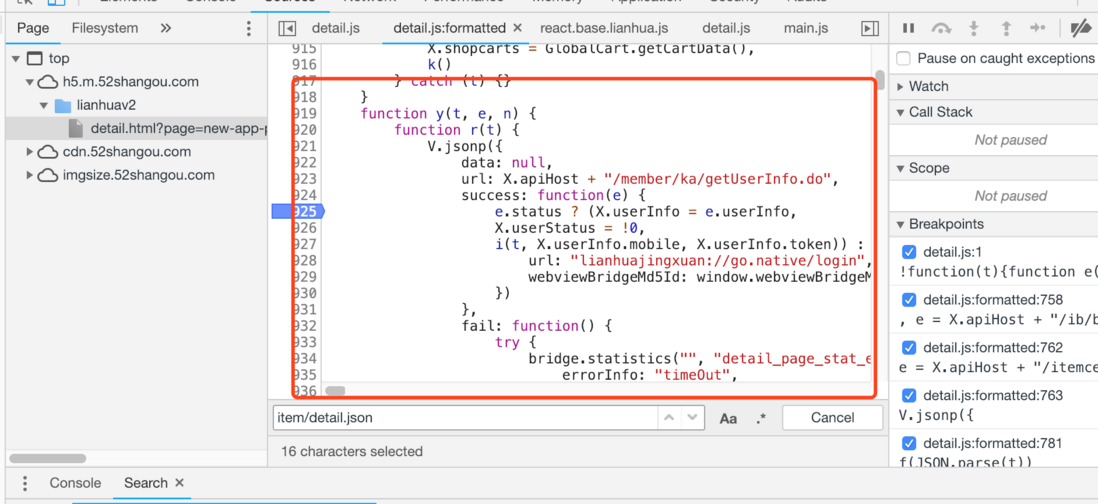Uncheck the detail.js:1 breakpoint
The height and width of the screenshot is (504, 1098).
tap(909, 252)
